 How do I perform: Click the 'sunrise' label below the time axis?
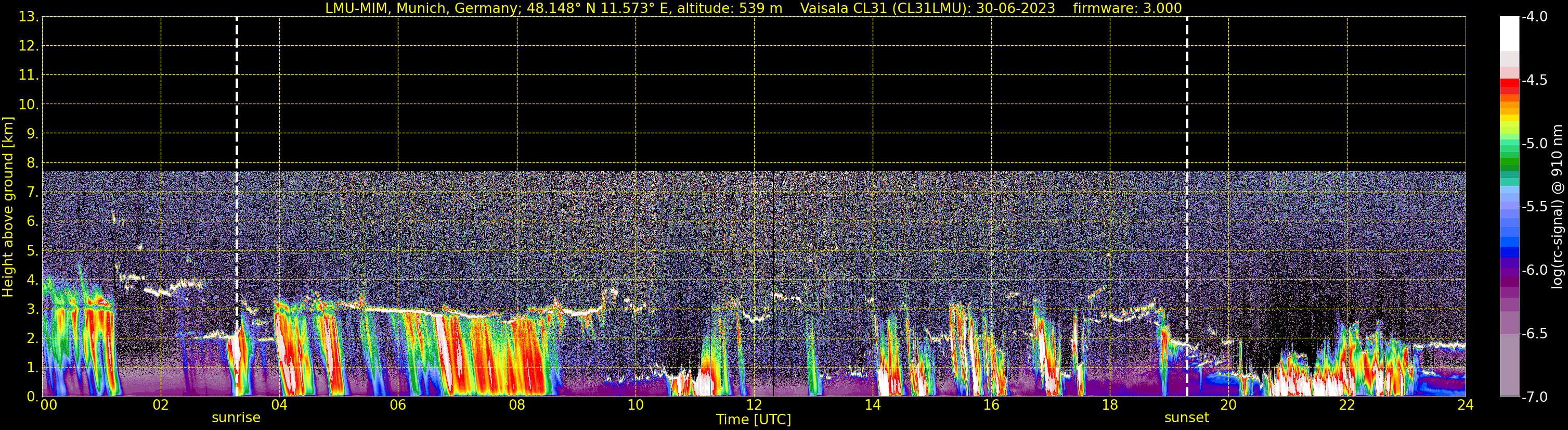pyautogui.click(x=236, y=418)
